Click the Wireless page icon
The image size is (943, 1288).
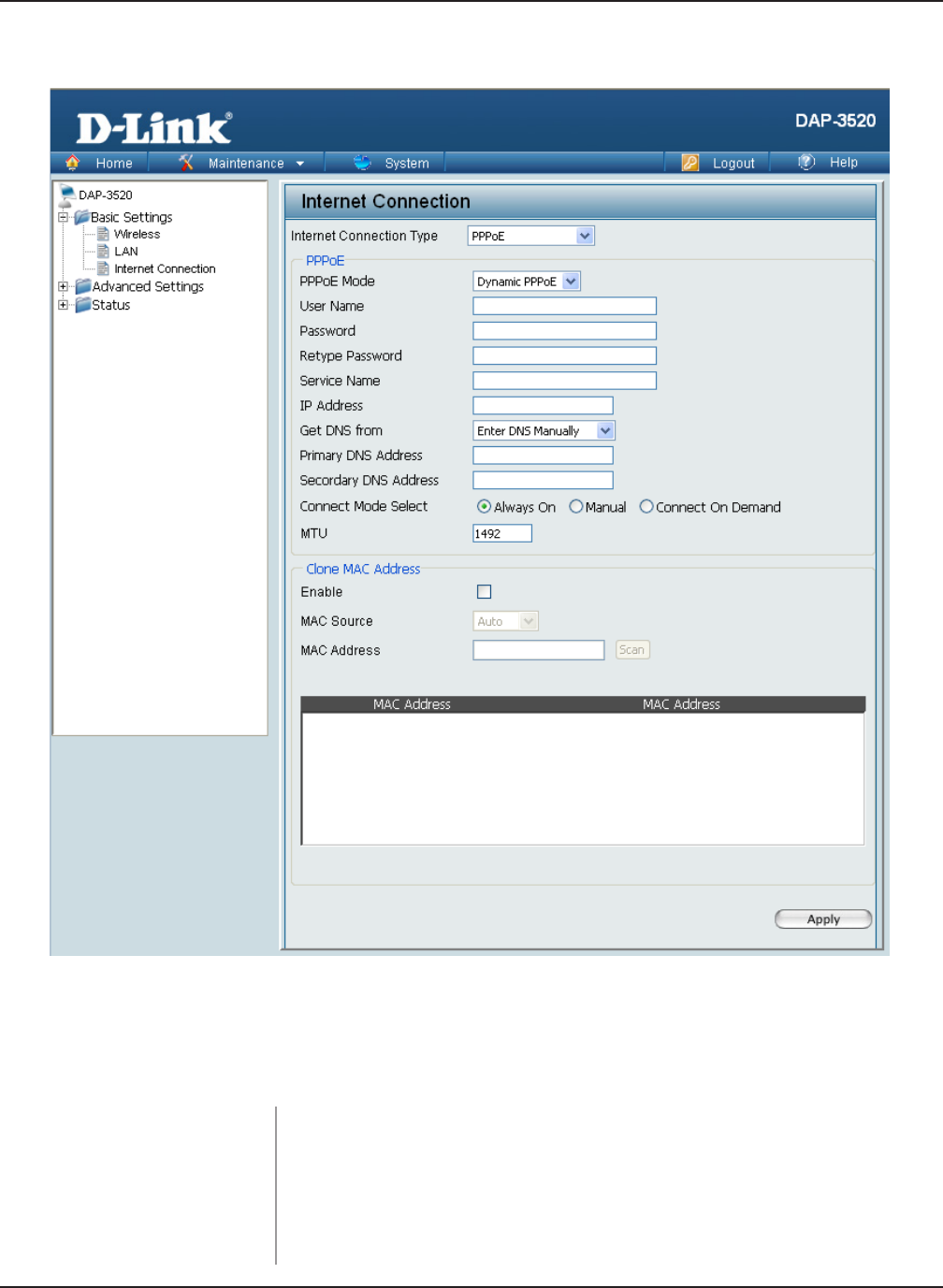coord(104,234)
